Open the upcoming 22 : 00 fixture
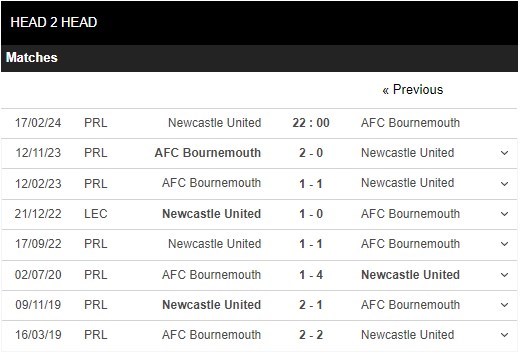The height and width of the screenshot is (361, 522). [x=311, y=123]
